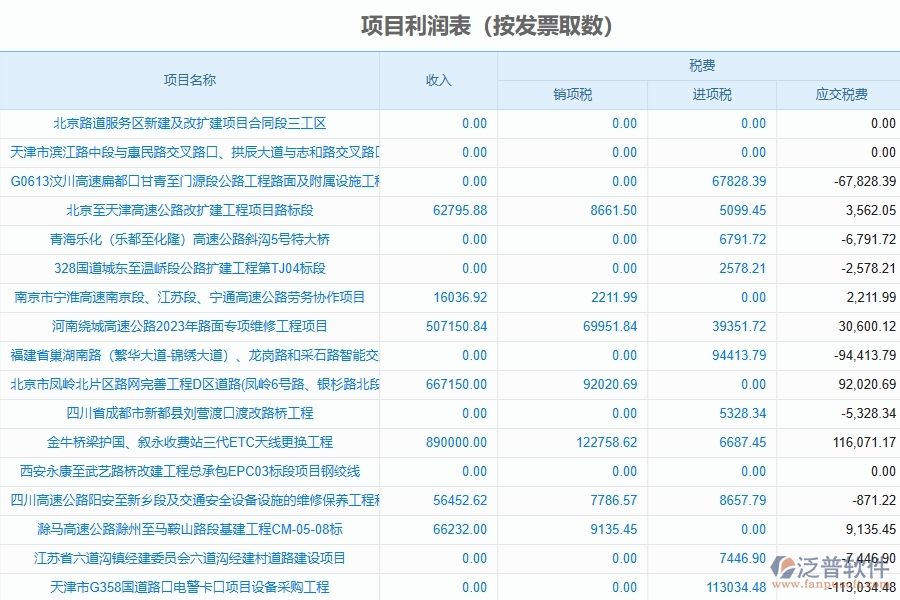Select 滁马高速公路滁州至马鞍山路段CM-05-08标
The height and width of the screenshot is (600, 900).
(x=192, y=529)
